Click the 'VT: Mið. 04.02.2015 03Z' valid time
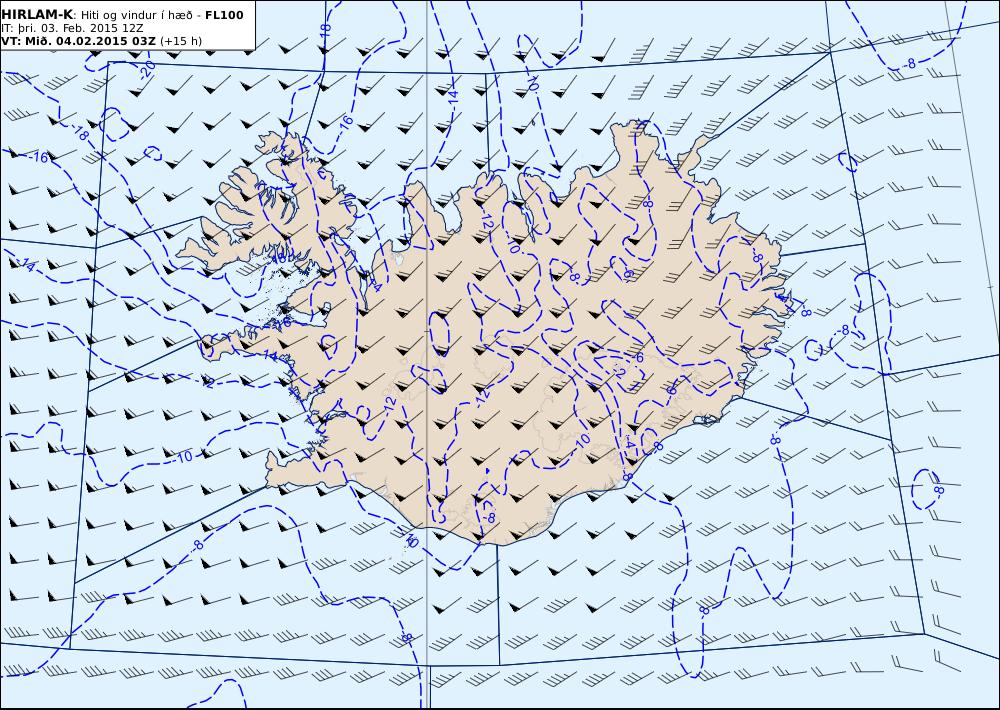Viewport: 1000px width, 710px height. pyautogui.click(x=78, y=41)
